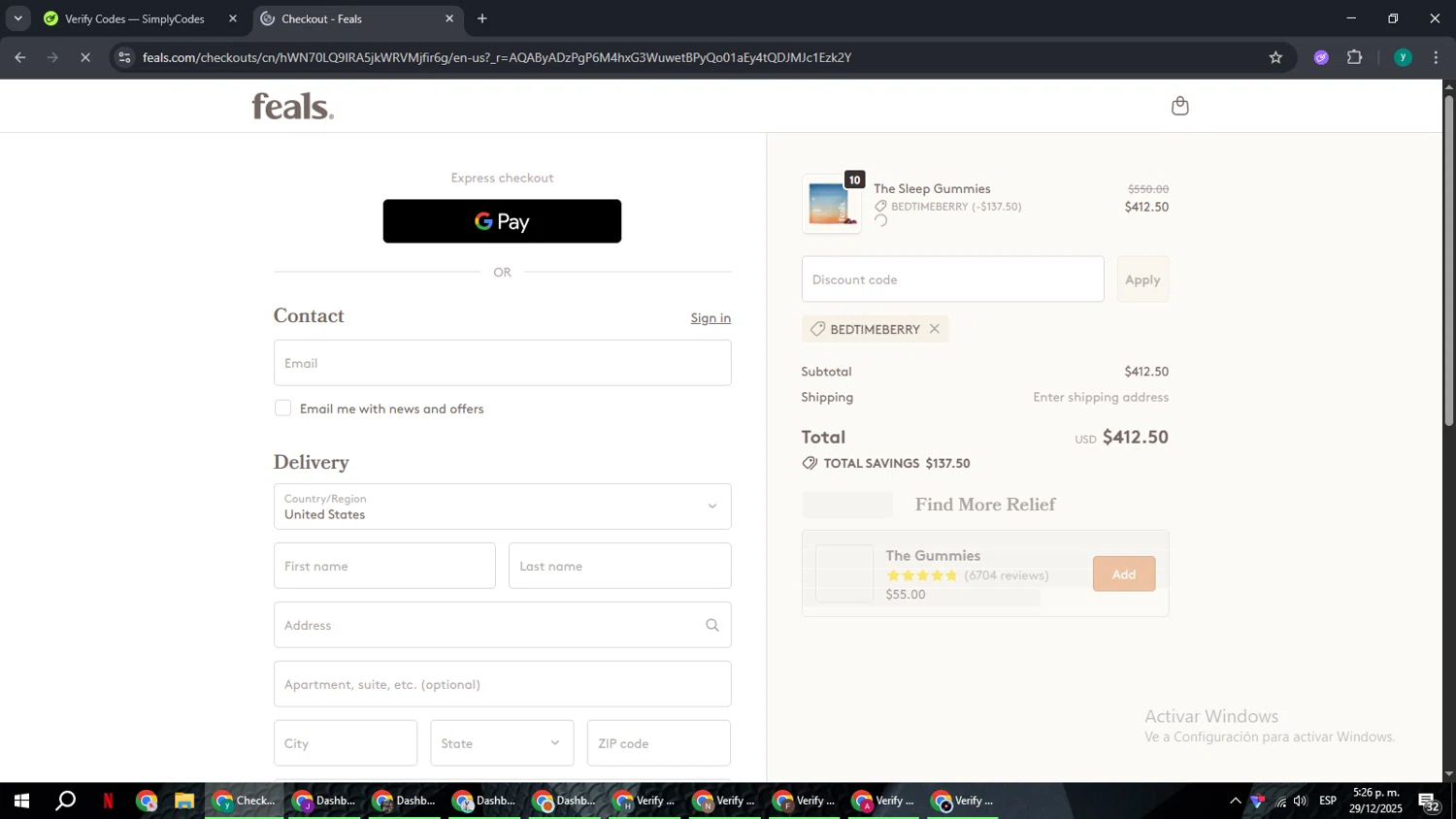Show hidden system tray icons
Image resolution: width=1456 pixels, height=819 pixels.
(x=1235, y=802)
